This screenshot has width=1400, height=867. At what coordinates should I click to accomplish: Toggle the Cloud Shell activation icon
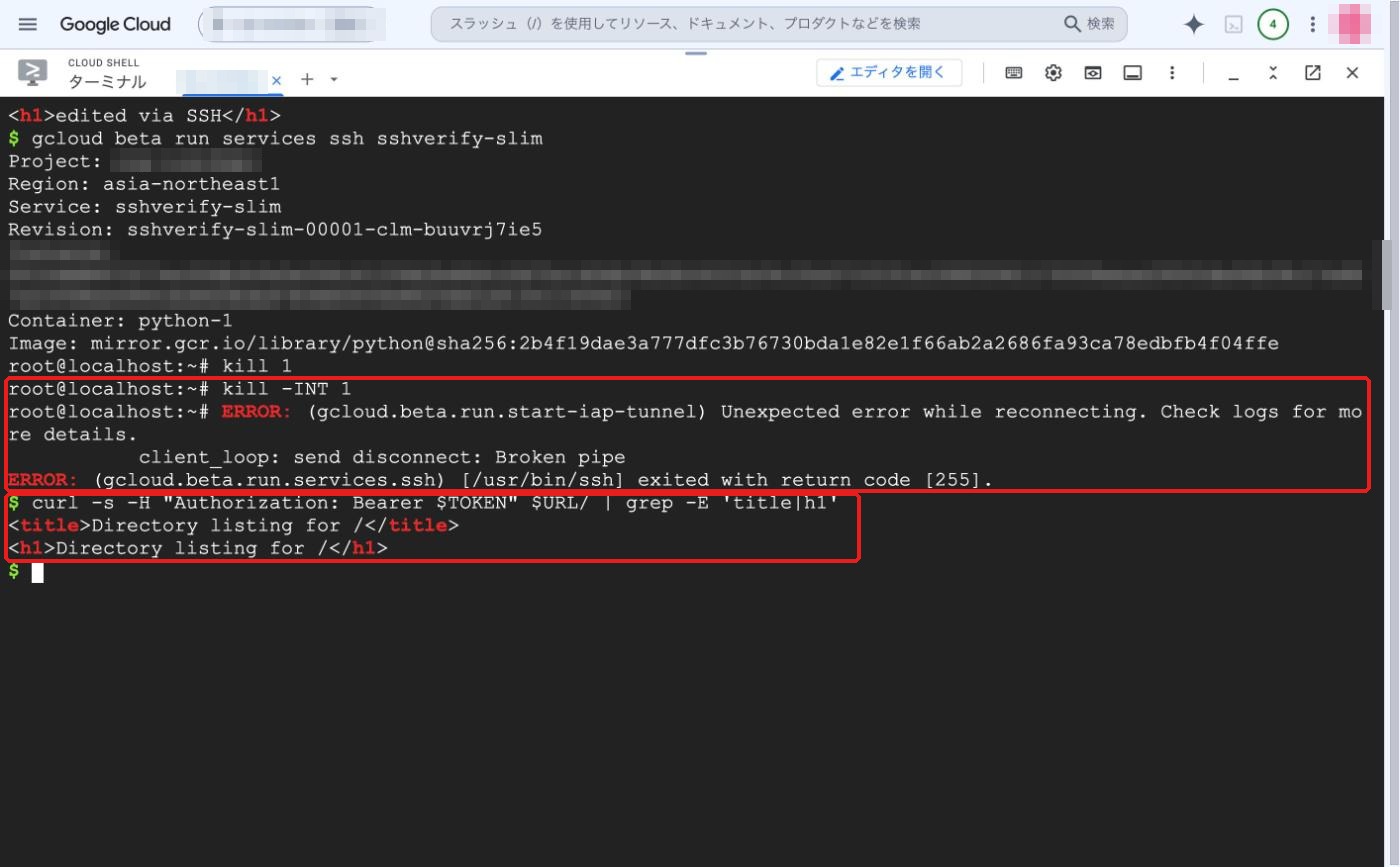coord(1234,25)
